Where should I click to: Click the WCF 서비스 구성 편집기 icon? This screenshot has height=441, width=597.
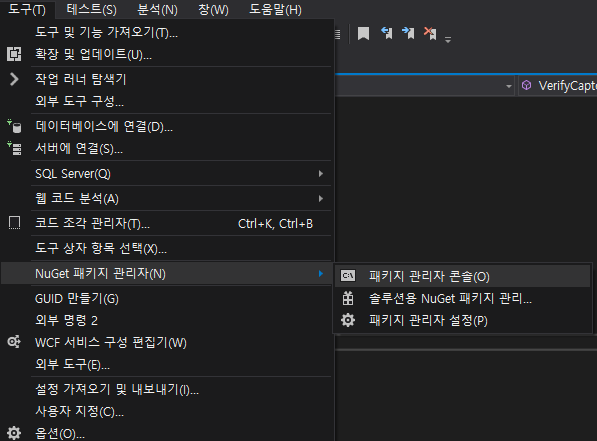coord(14,342)
